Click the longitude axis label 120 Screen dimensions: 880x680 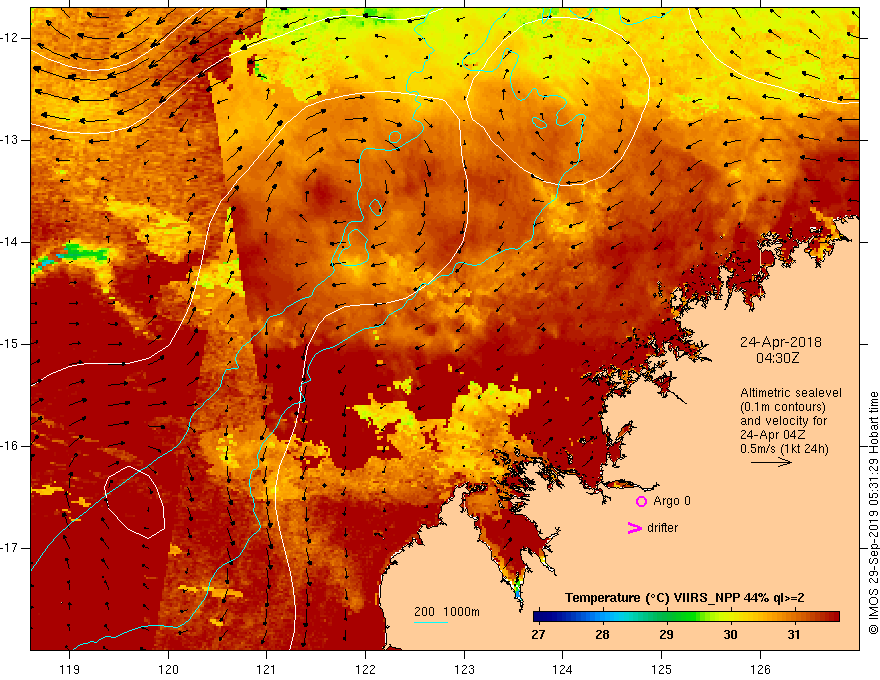pyautogui.click(x=168, y=669)
